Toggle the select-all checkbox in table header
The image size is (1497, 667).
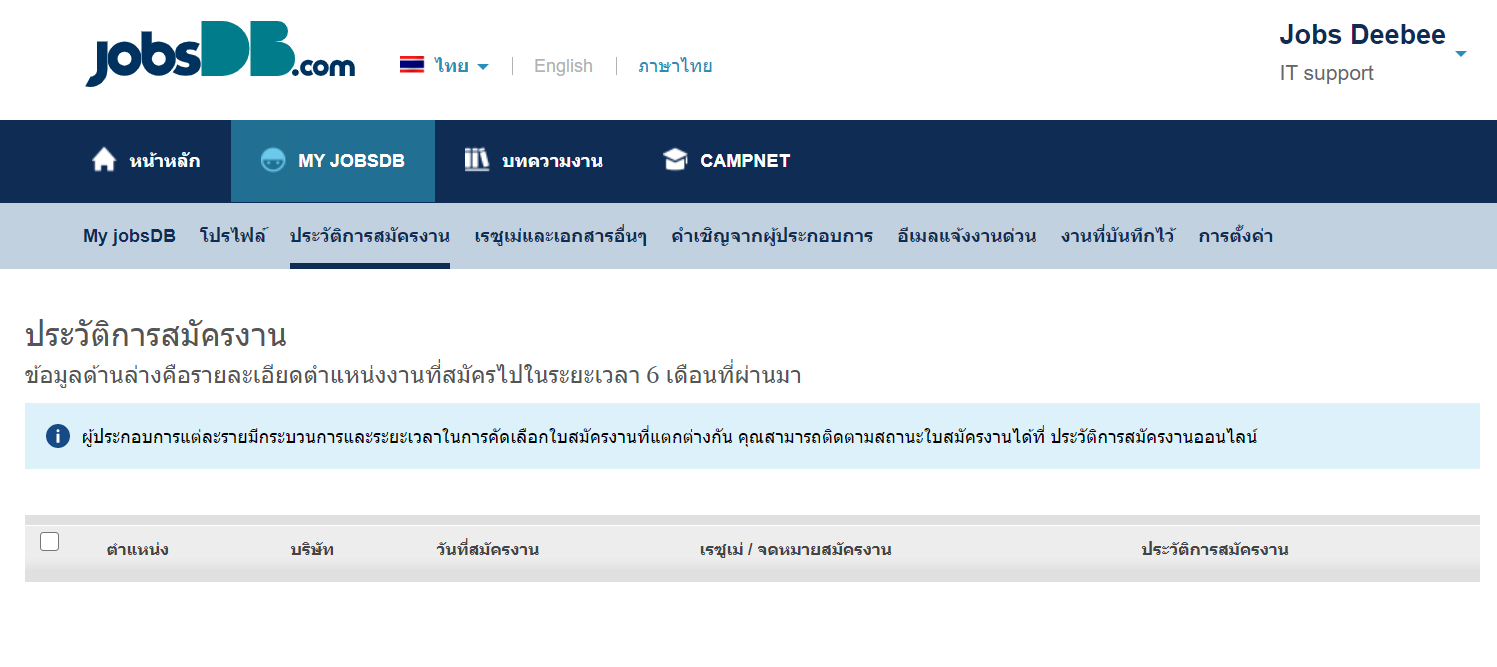click(x=48, y=540)
